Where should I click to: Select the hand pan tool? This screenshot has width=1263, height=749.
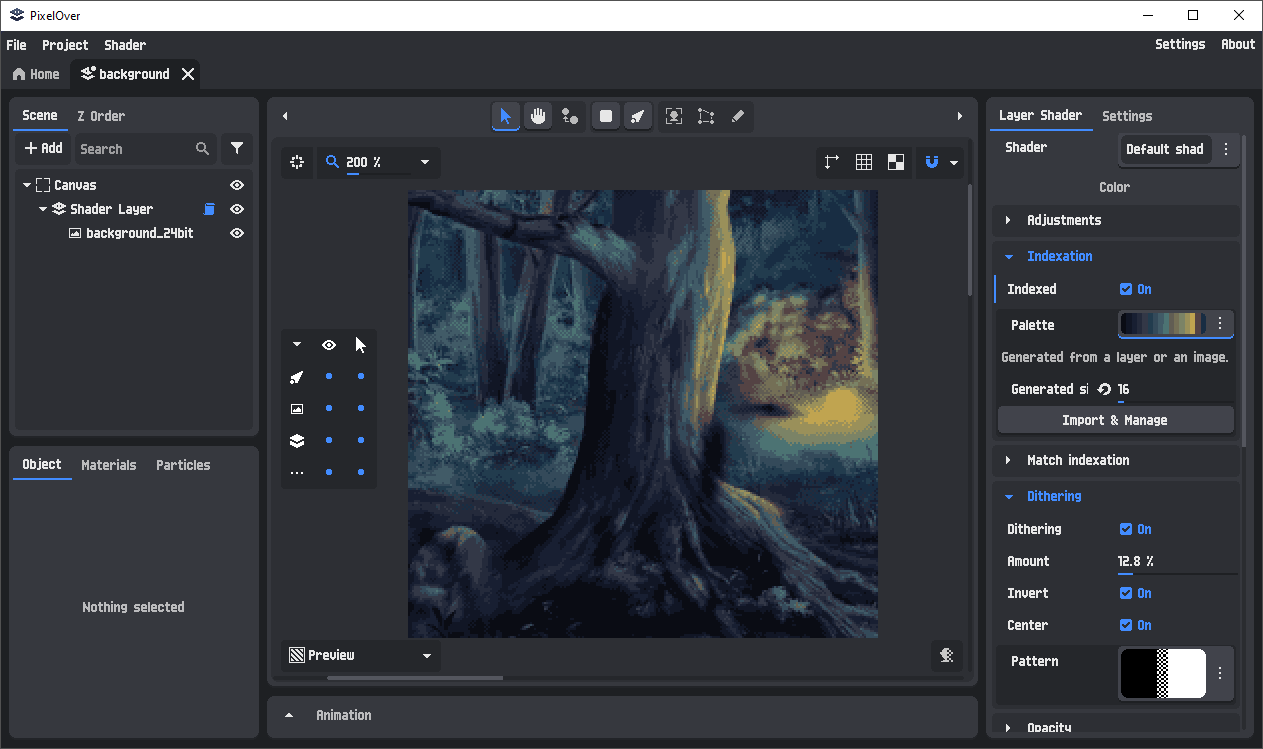point(538,116)
